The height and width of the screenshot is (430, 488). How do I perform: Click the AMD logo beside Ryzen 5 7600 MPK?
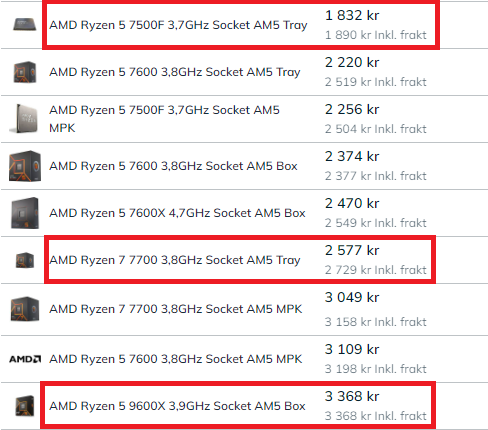25,359
